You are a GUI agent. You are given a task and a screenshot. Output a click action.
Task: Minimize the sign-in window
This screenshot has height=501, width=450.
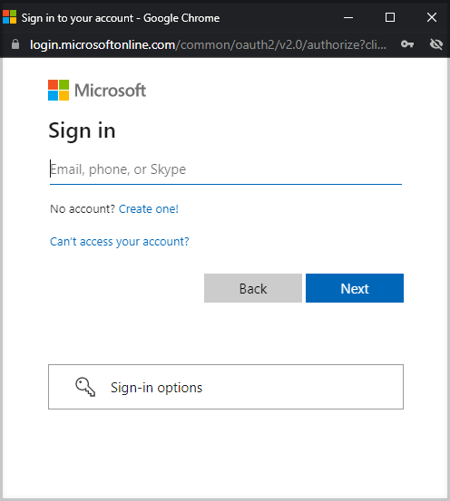pyautogui.click(x=348, y=17)
